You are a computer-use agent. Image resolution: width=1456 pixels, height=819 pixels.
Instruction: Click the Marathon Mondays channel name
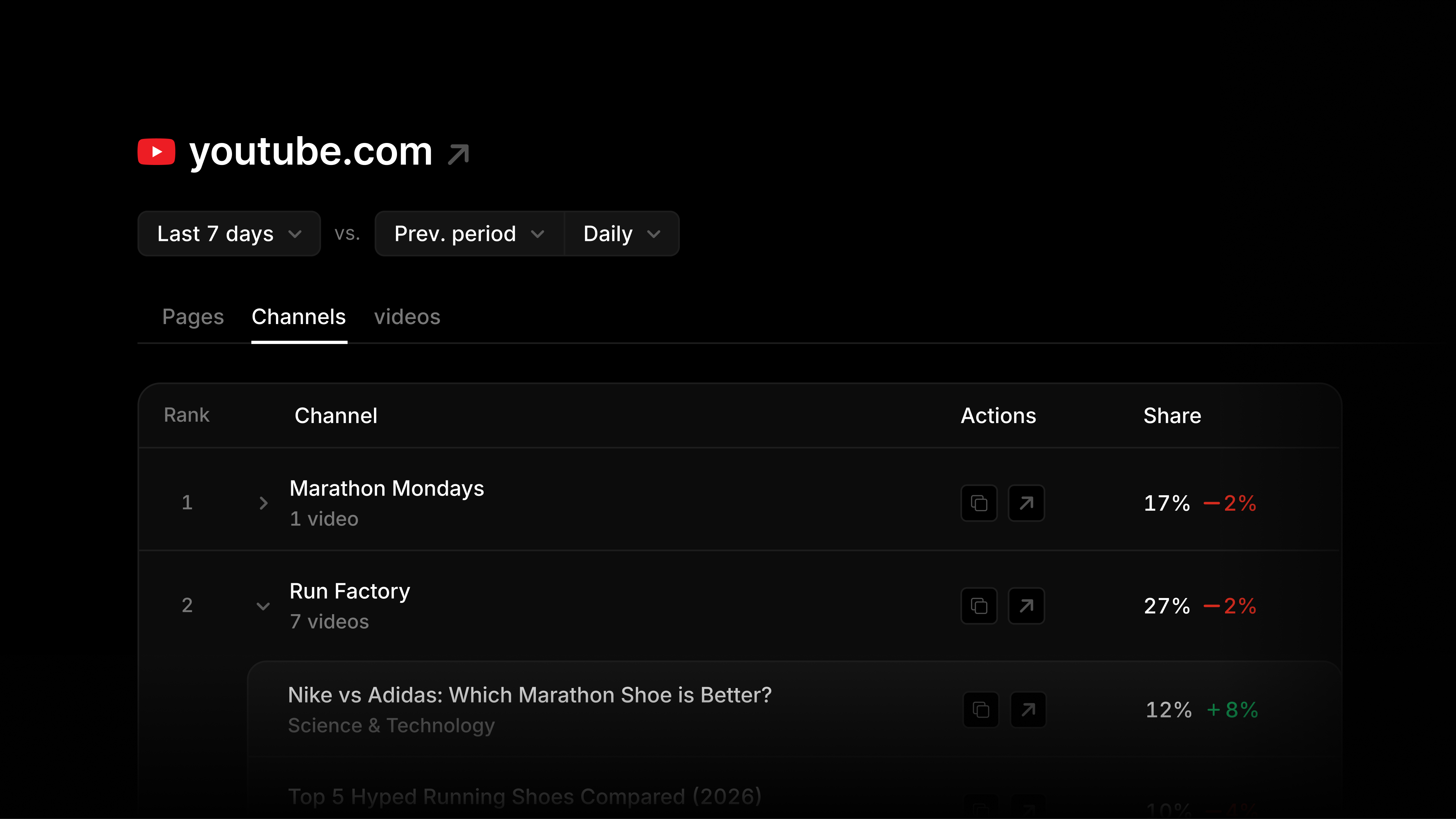point(387,489)
